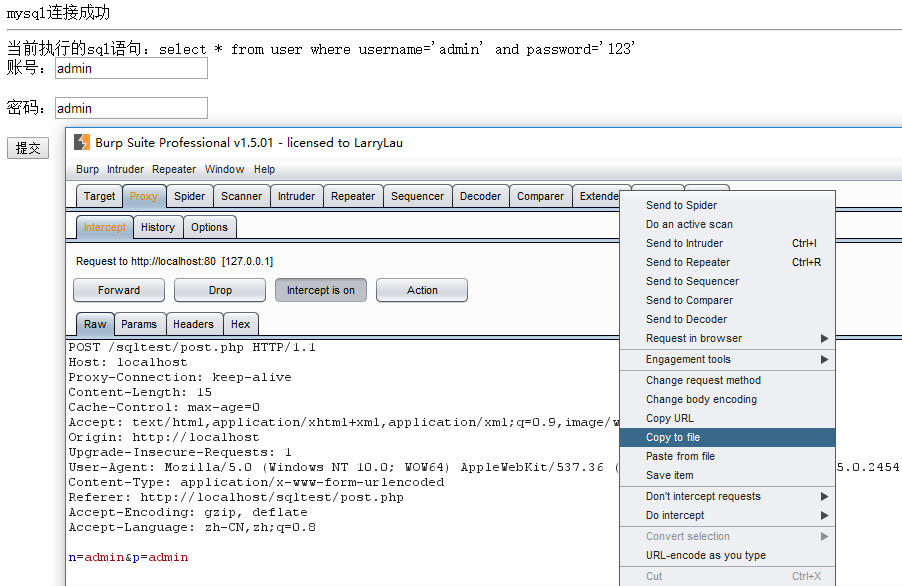Select the Intercept sub-tab
This screenshot has width=902, height=586.
click(x=105, y=227)
